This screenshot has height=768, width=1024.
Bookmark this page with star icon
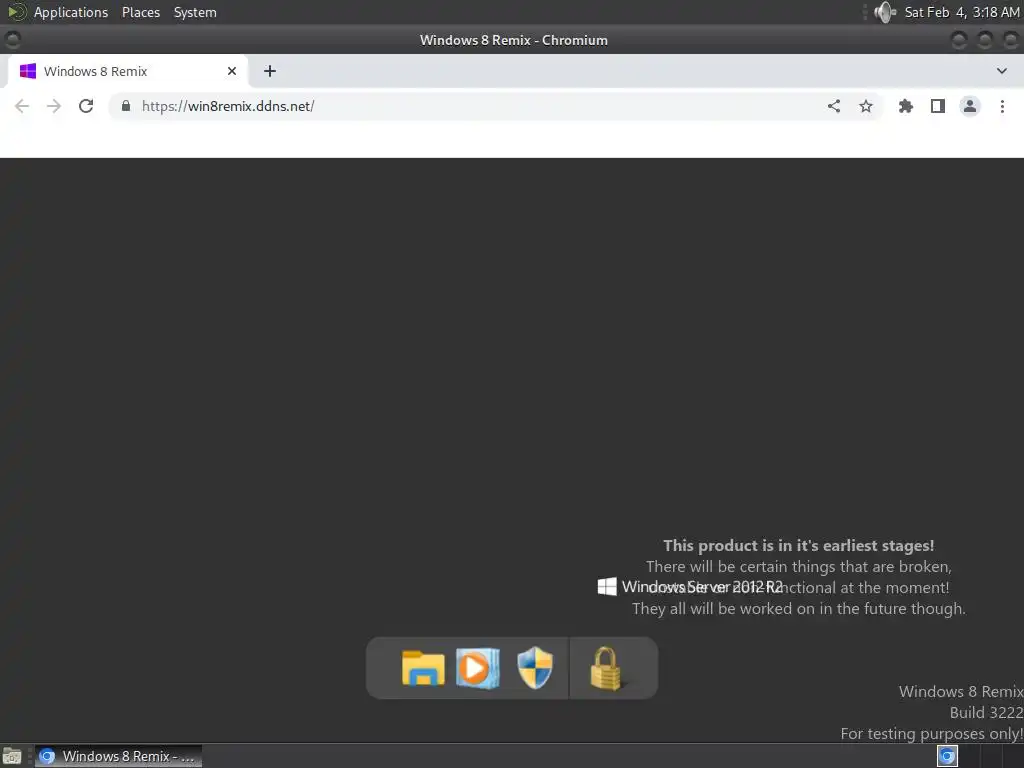[x=866, y=106]
